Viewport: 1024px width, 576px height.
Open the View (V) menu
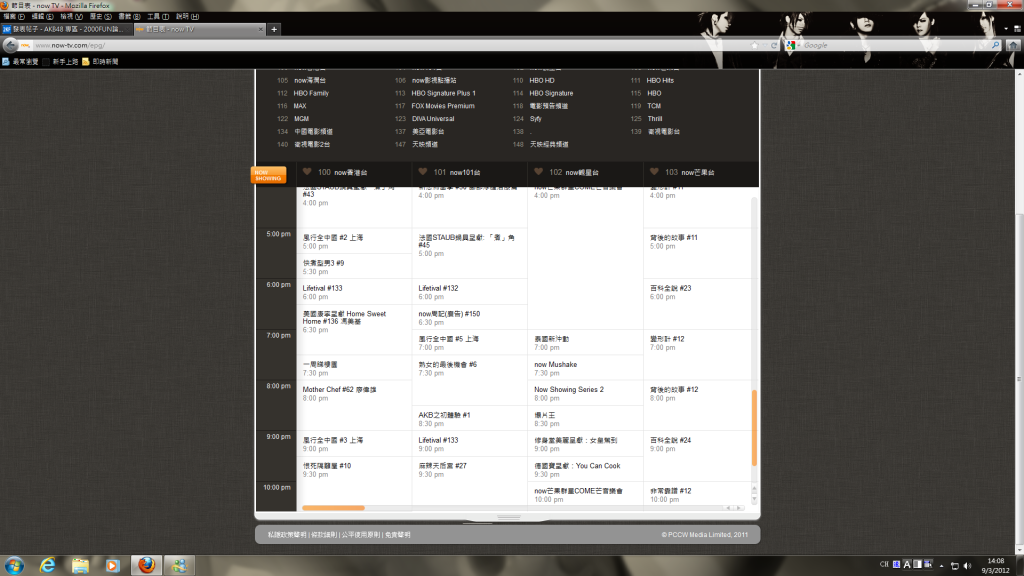click(71, 16)
